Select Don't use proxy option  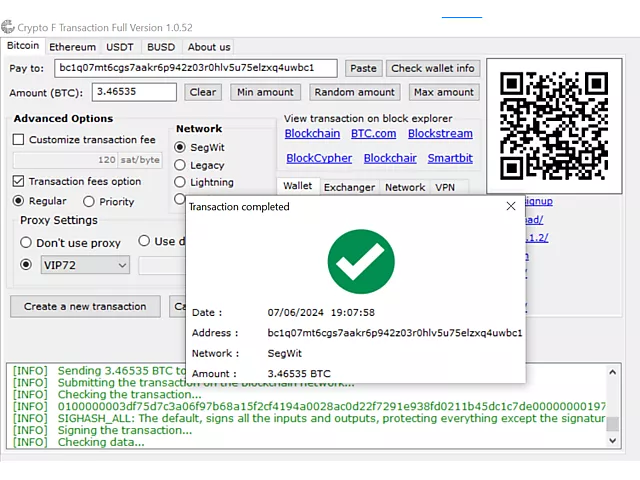26,243
